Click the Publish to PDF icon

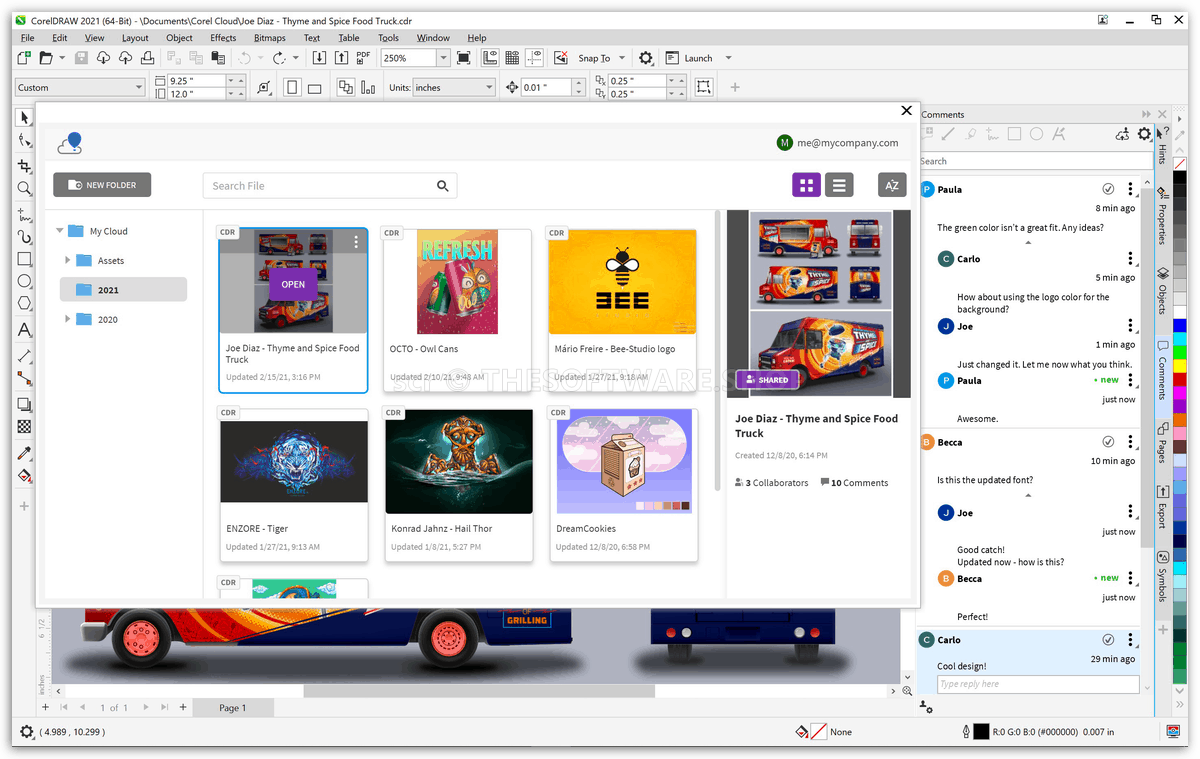(x=364, y=59)
